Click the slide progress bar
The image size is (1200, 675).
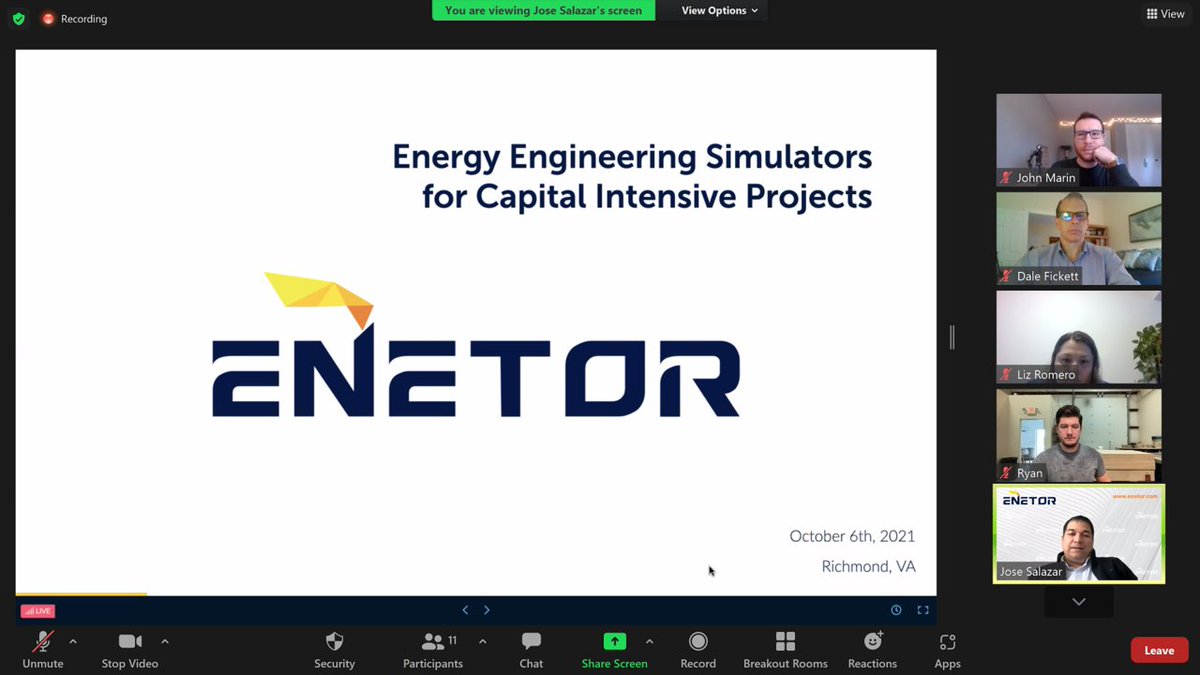tap(476, 594)
